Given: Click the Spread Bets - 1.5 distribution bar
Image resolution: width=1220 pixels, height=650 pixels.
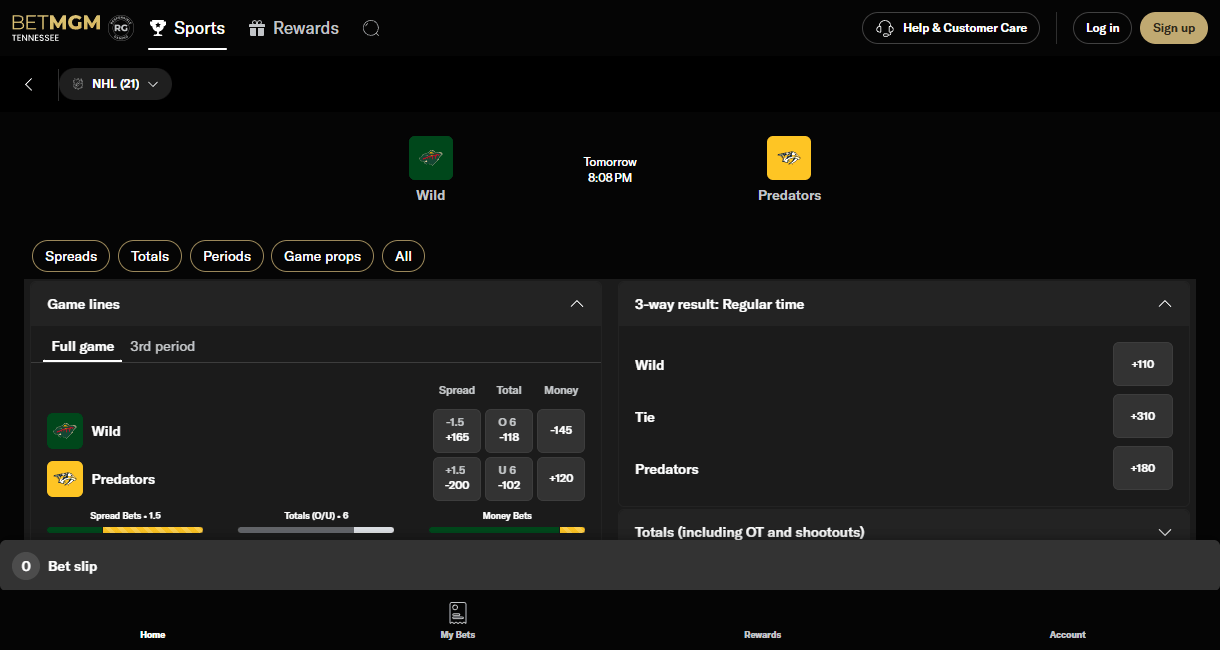Looking at the screenshot, I should [125, 530].
